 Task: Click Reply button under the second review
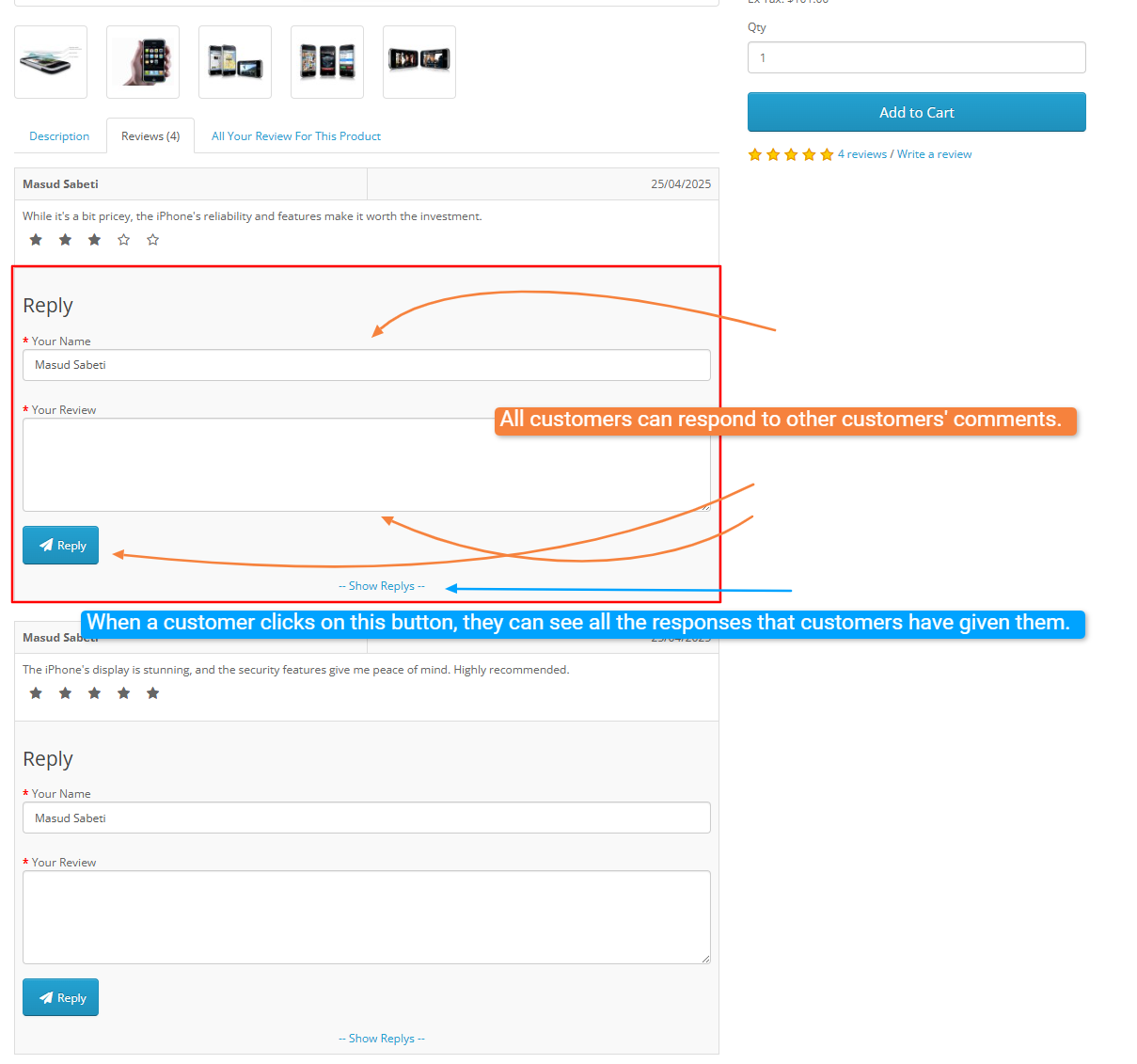tap(61, 997)
